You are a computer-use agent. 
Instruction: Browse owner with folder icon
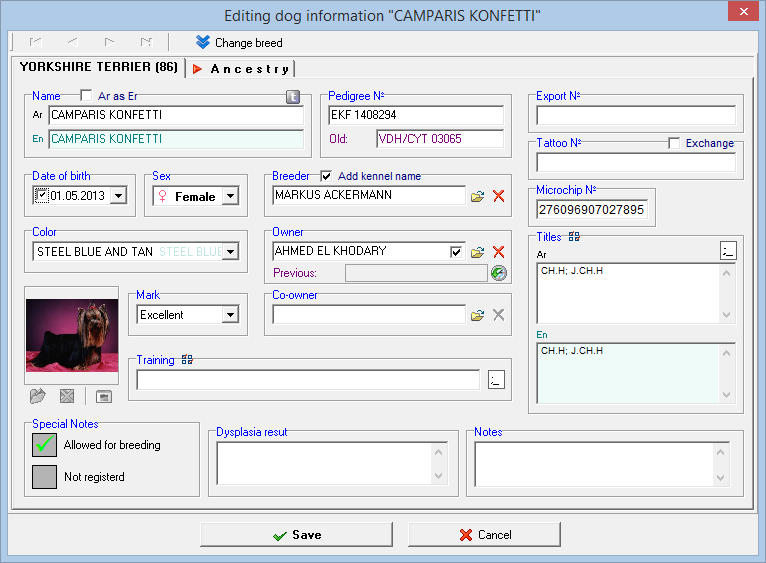477,252
